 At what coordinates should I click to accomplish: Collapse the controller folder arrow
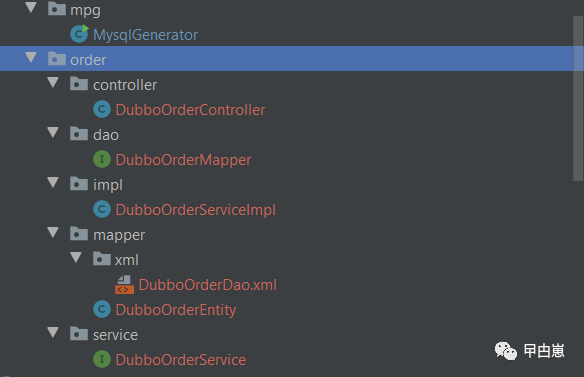pyautogui.click(x=53, y=83)
